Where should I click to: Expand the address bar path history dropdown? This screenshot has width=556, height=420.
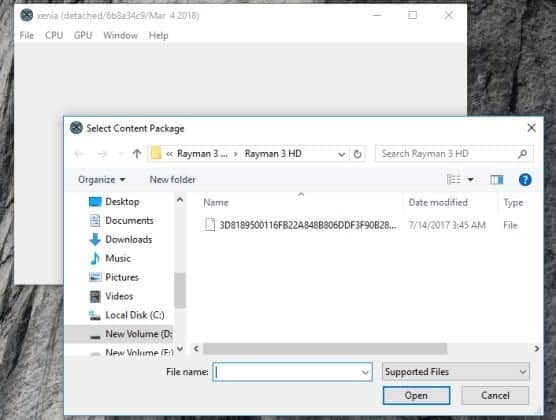341,154
